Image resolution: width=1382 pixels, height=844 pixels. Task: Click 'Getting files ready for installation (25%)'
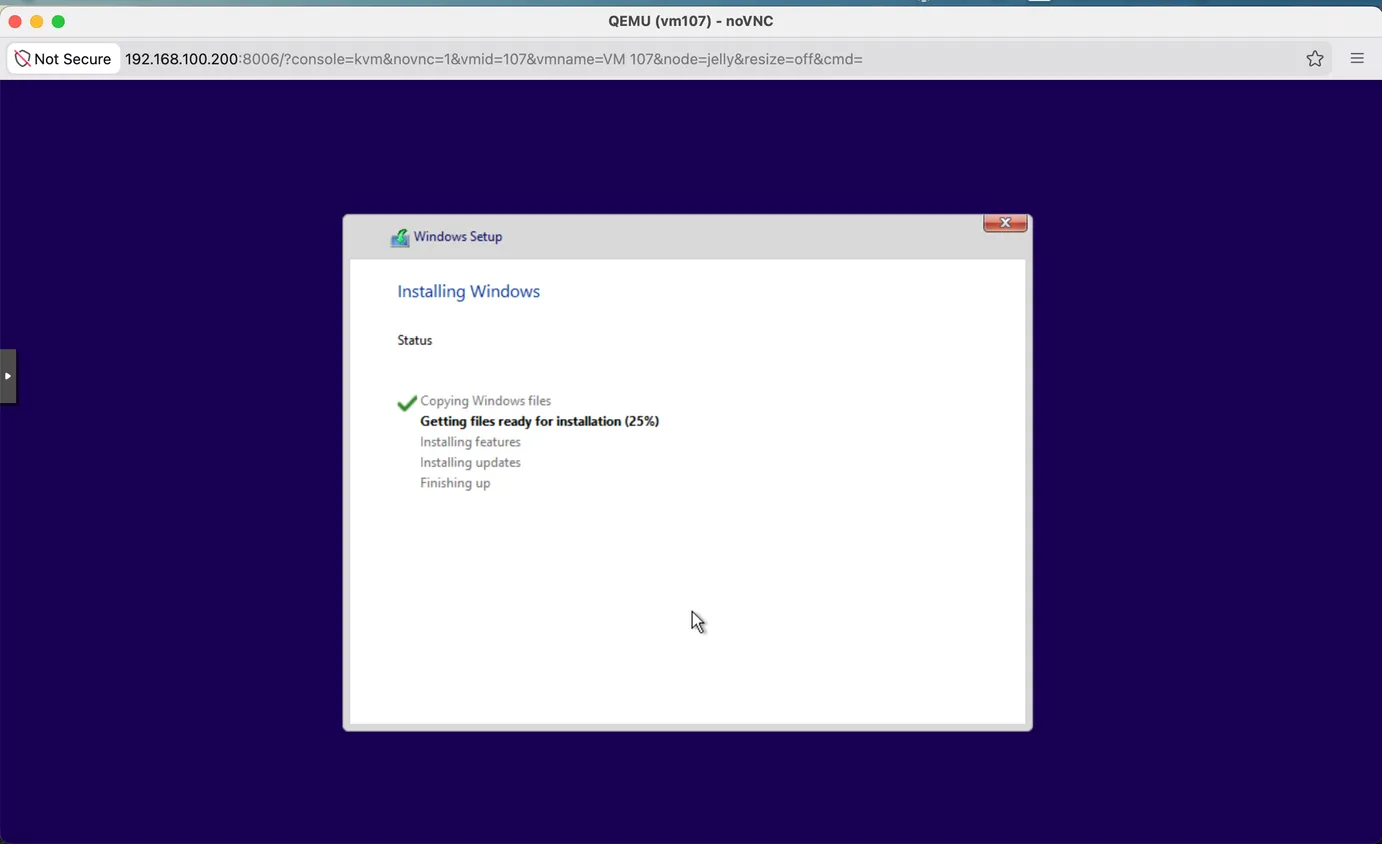pos(539,421)
